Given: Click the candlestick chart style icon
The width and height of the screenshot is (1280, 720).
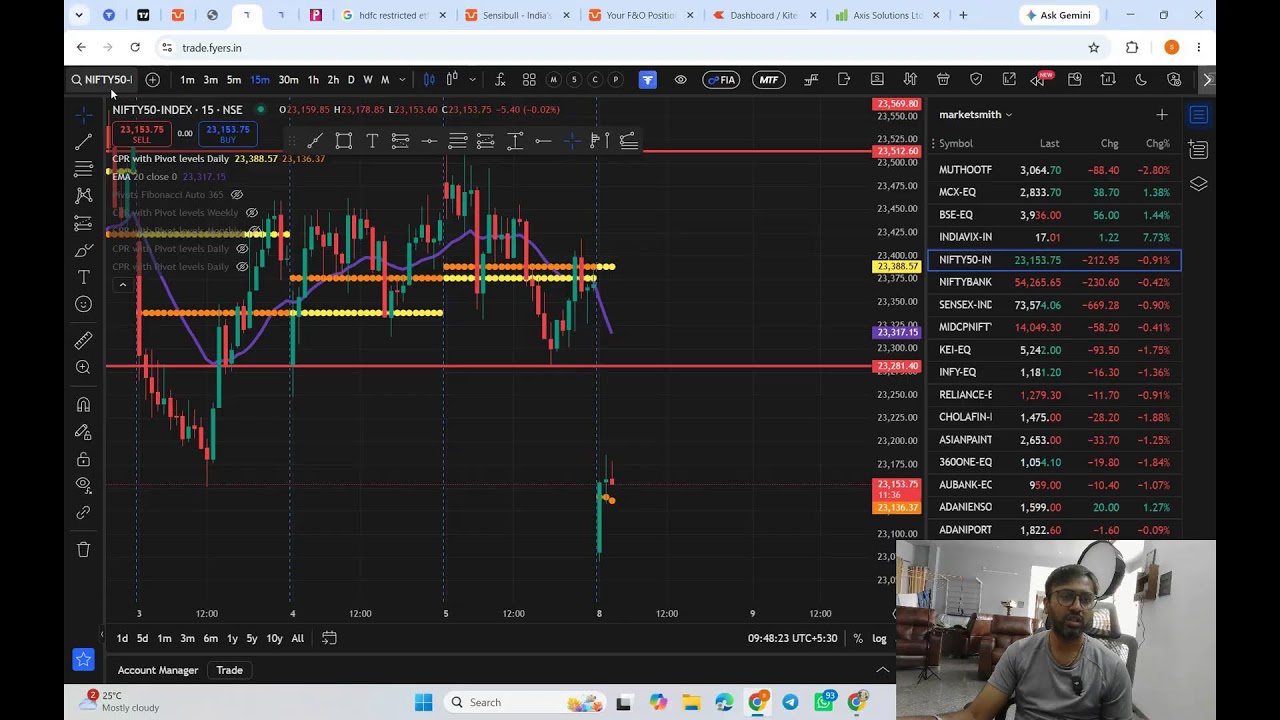Looking at the screenshot, I should (429, 80).
